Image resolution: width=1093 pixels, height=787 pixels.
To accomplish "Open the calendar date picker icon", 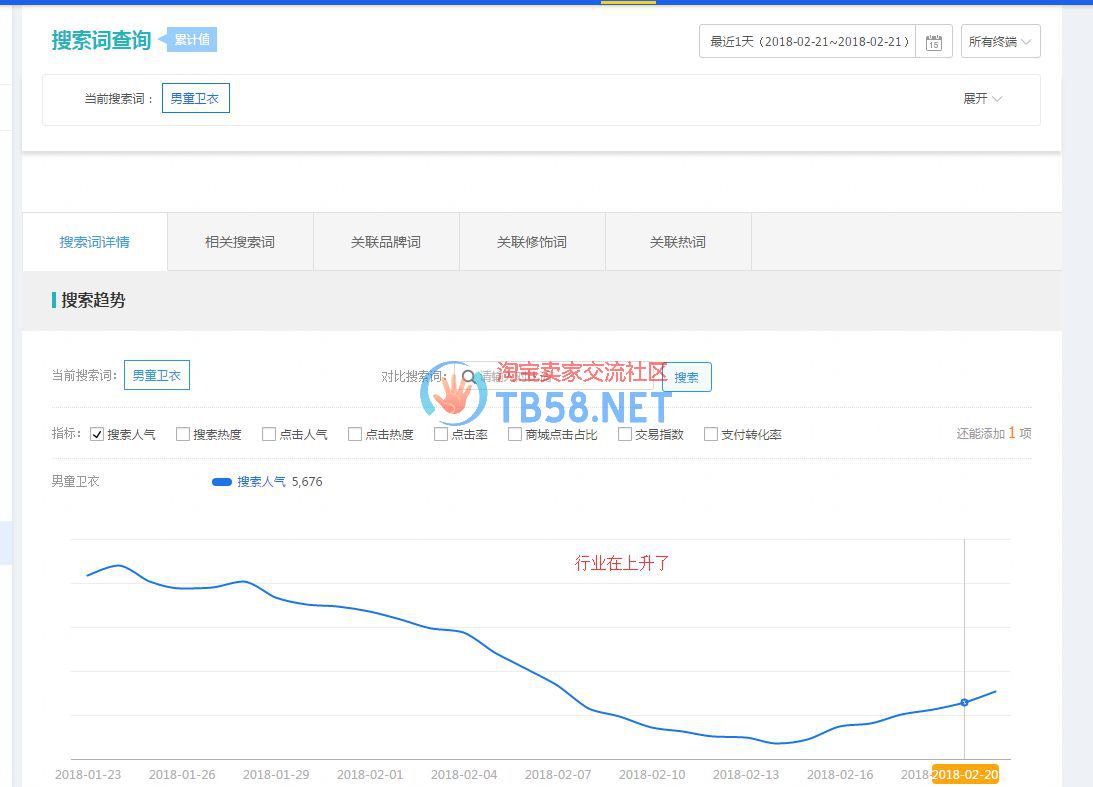I will pyautogui.click(x=933, y=42).
